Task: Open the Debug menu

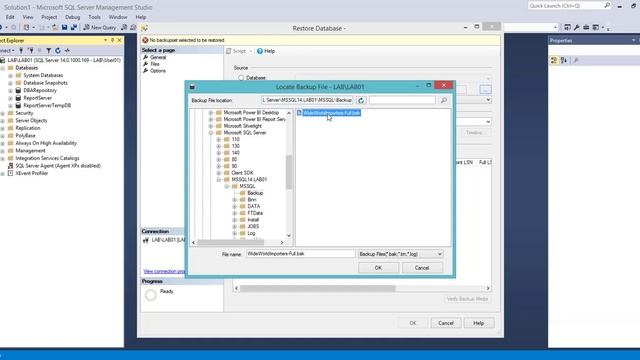Action: (73, 17)
